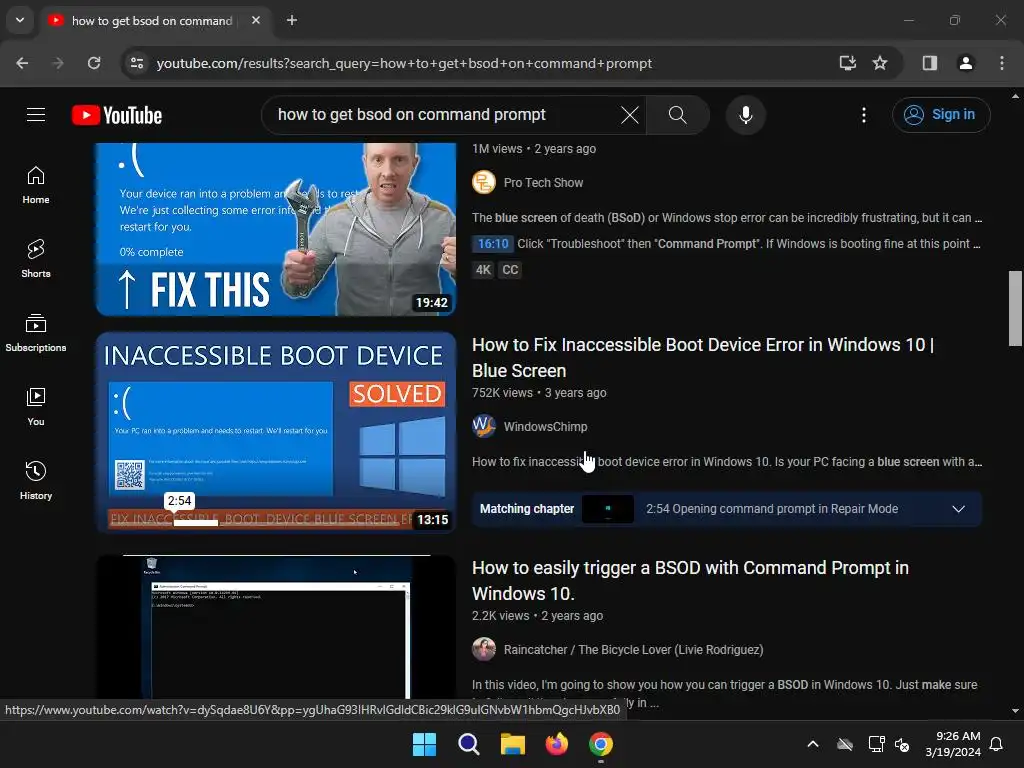Bookmark this page with the star icon
The height and width of the screenshot is (768, 1024).
(x=880, y=63)
